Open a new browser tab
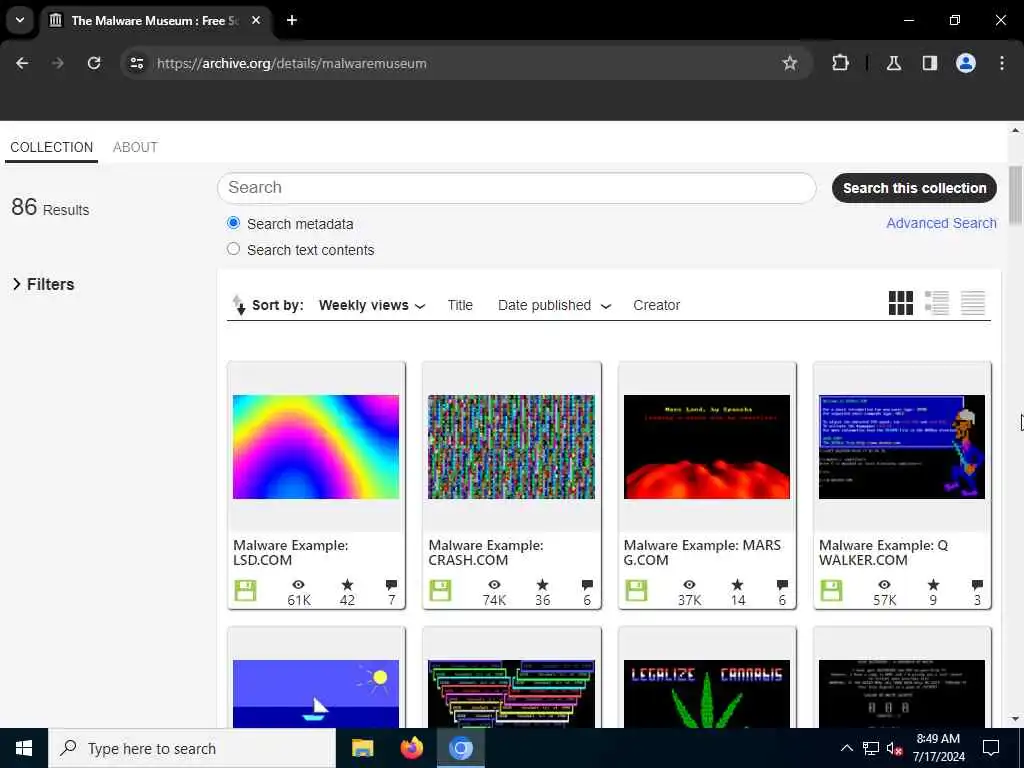The width and height of the screenshot is (1024, 768). click(292, 20)
